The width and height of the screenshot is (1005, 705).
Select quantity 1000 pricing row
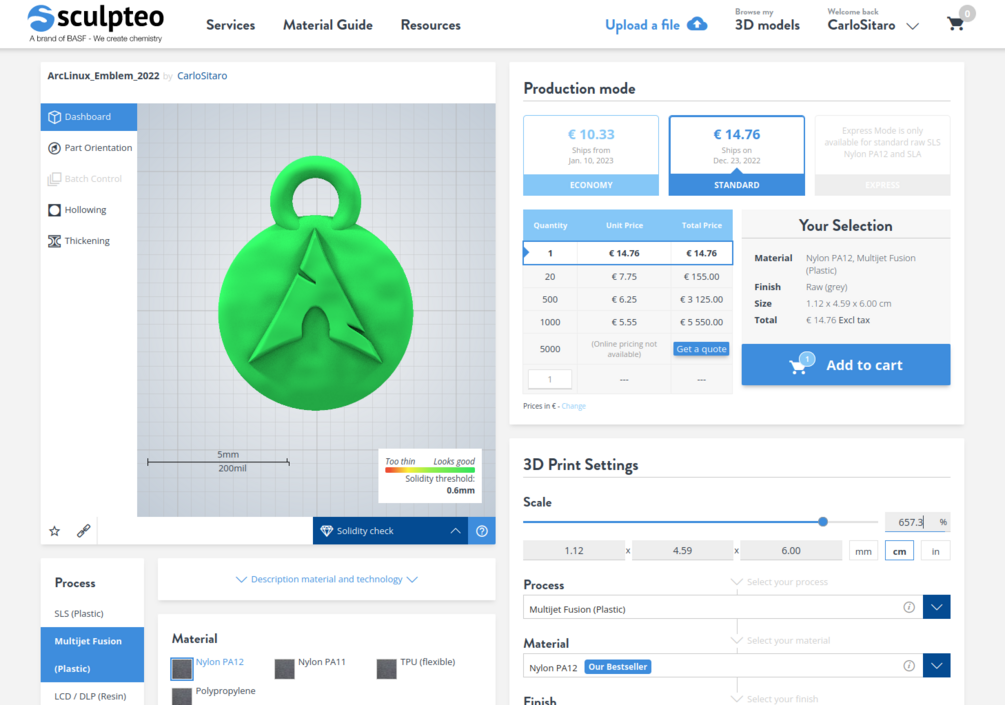[628, 322]
